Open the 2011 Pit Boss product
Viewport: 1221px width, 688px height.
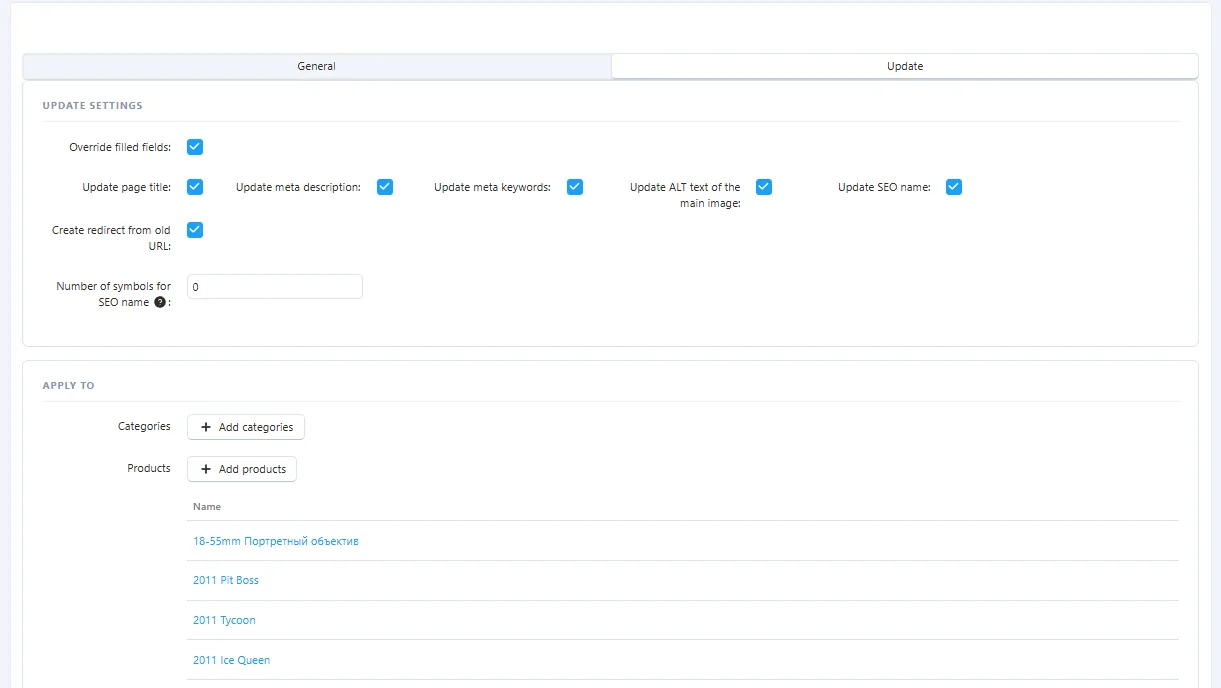click(x=226, y=580)
